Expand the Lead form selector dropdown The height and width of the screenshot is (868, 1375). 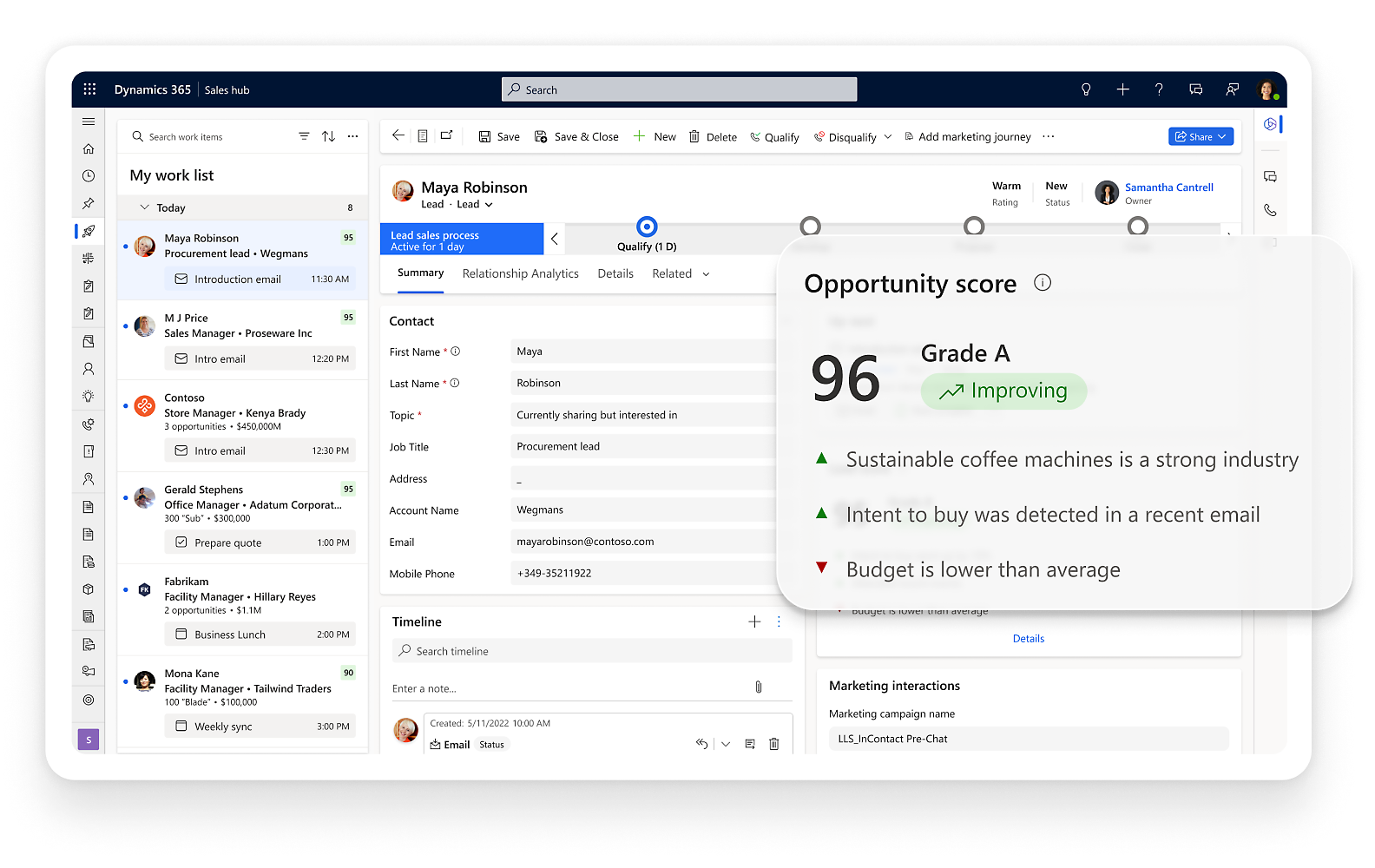[x=489, y=205]
